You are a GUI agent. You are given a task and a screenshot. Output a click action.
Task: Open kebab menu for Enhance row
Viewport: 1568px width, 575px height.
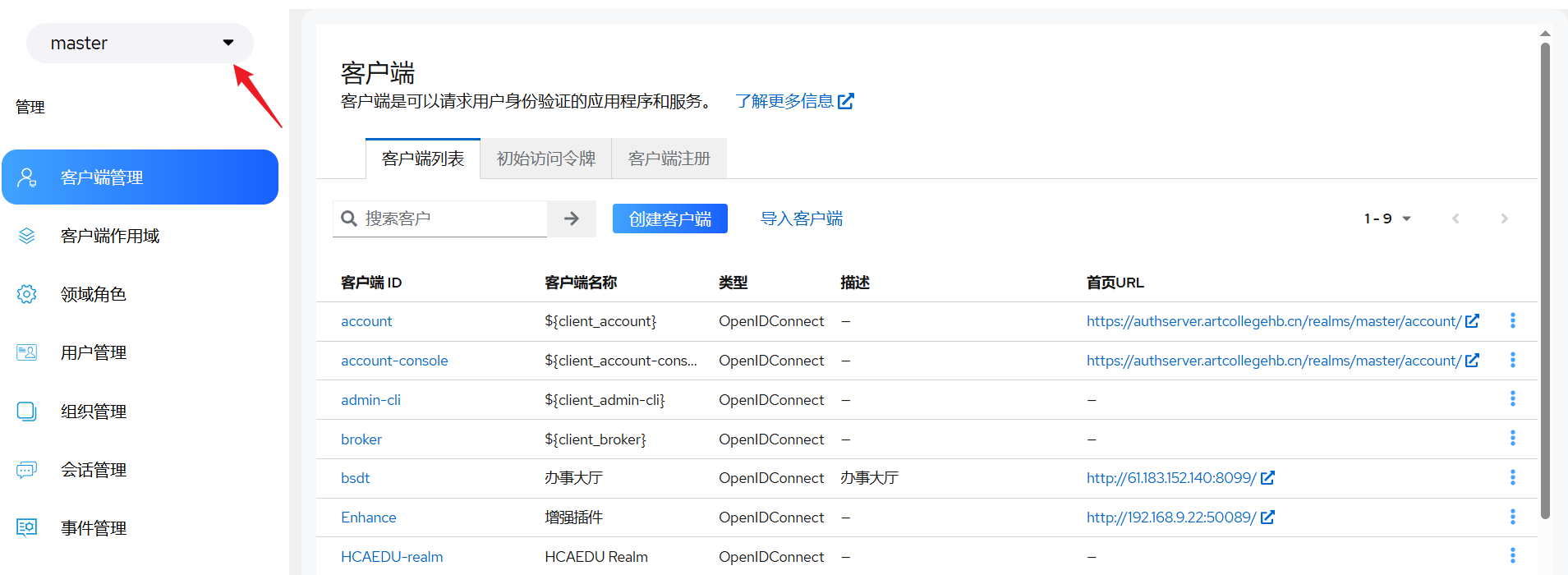pos(1512,517)
